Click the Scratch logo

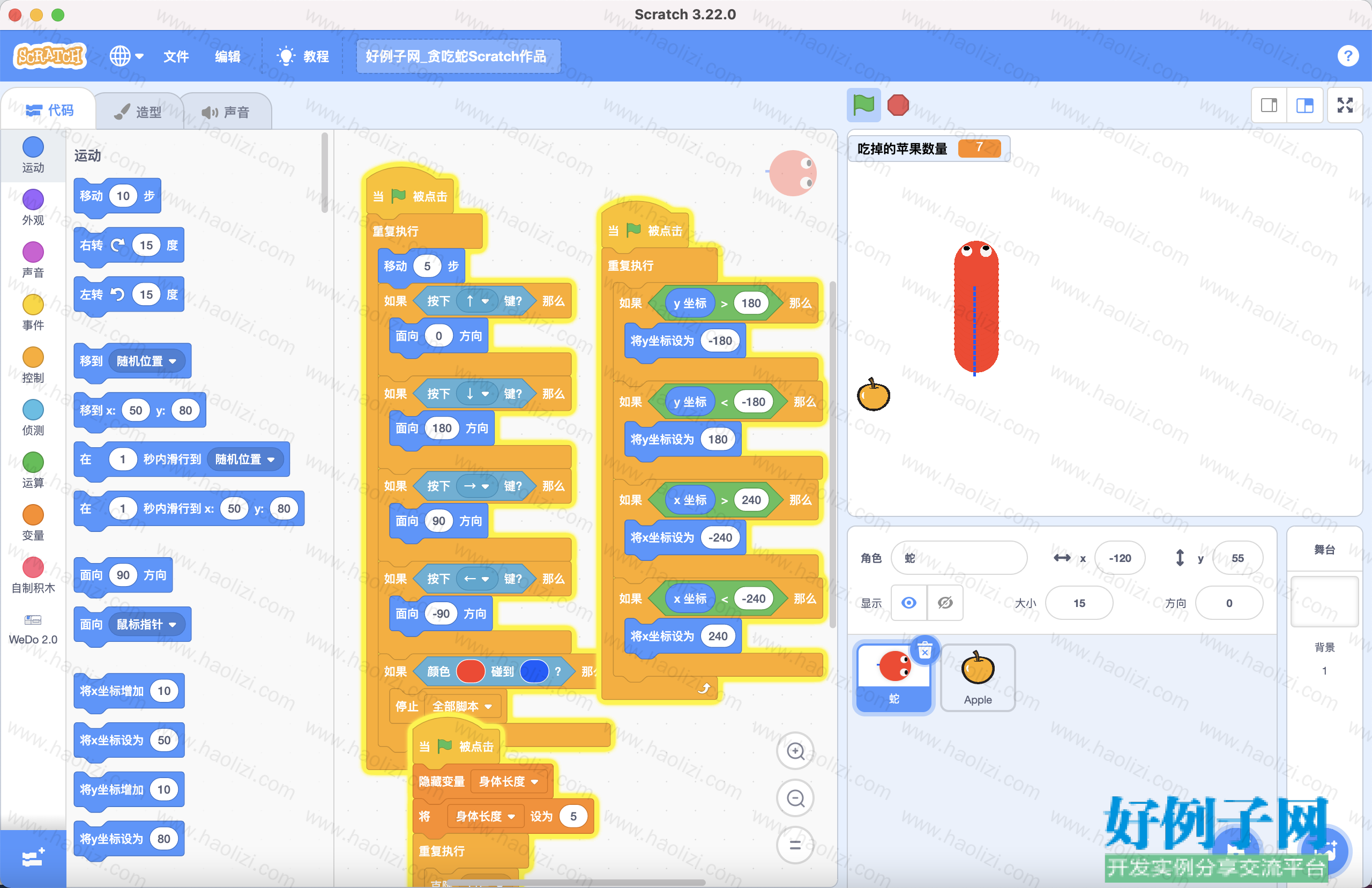49,56
